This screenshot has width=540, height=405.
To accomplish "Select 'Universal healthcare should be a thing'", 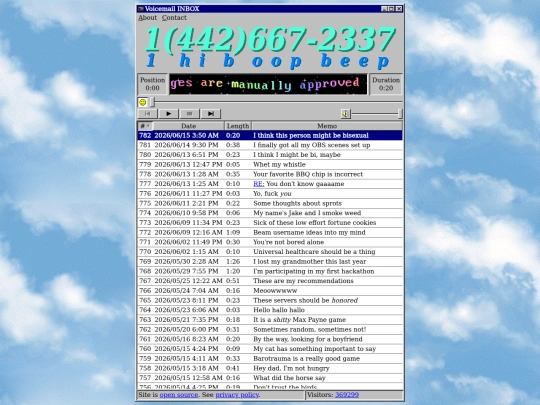I will click(270, 251).
